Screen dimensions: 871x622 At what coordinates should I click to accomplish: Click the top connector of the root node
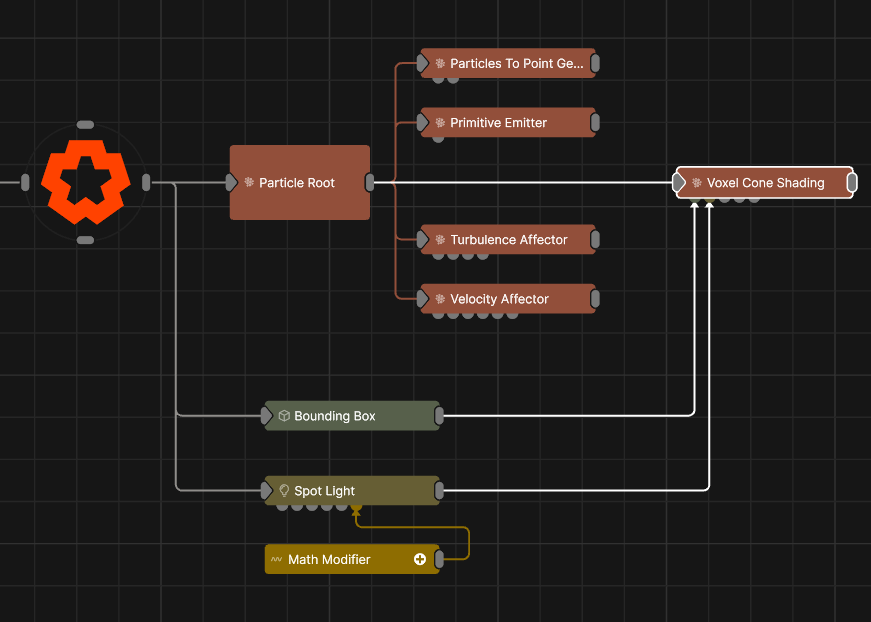pyautogui.click(x=85, y=125)
